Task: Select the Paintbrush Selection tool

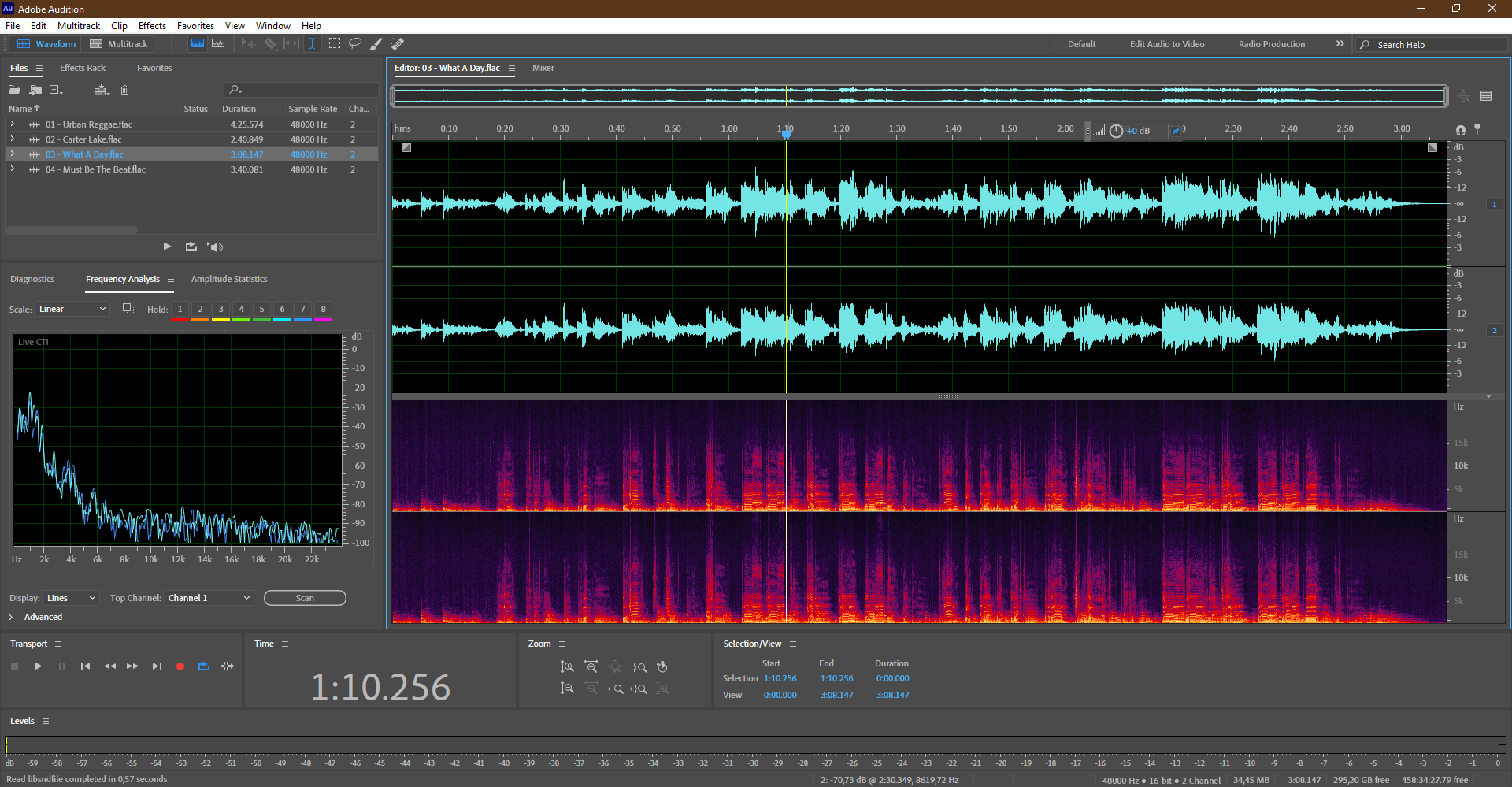Action: [x=376, y=43]
